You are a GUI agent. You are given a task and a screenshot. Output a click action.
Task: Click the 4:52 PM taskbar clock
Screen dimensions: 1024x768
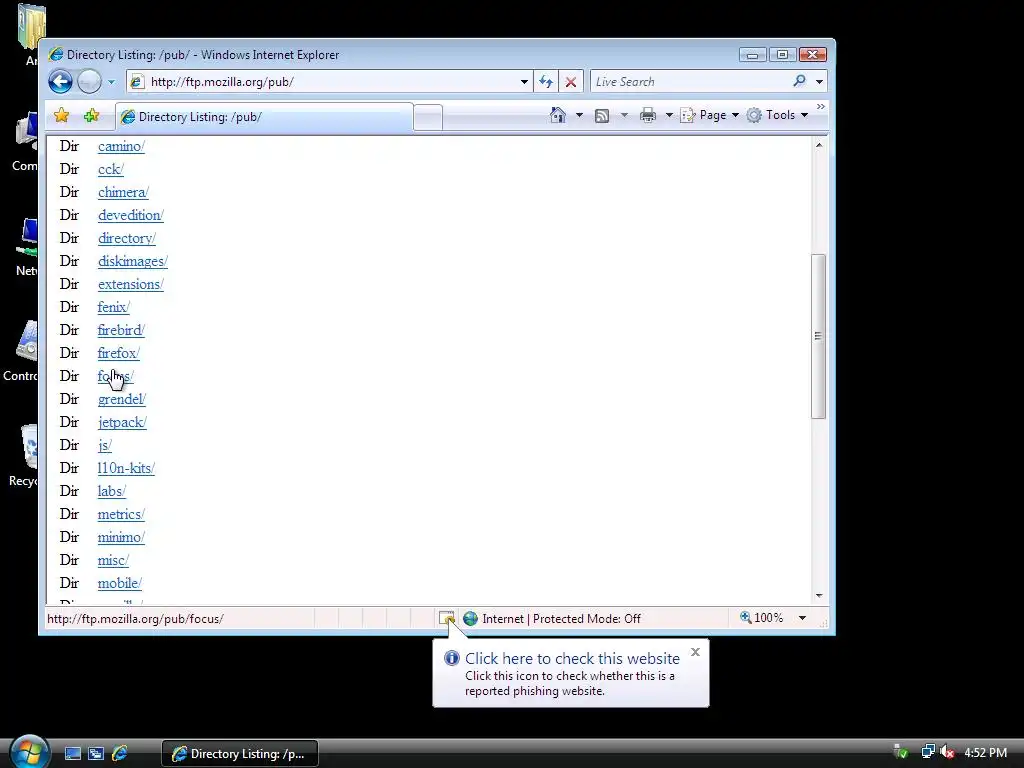pos(985,752)
